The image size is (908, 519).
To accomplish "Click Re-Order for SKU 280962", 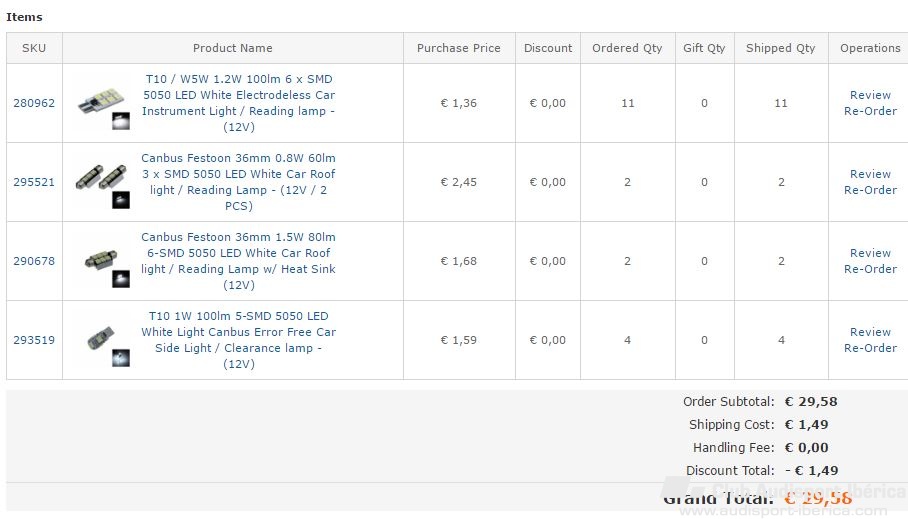I will (870, 111).
